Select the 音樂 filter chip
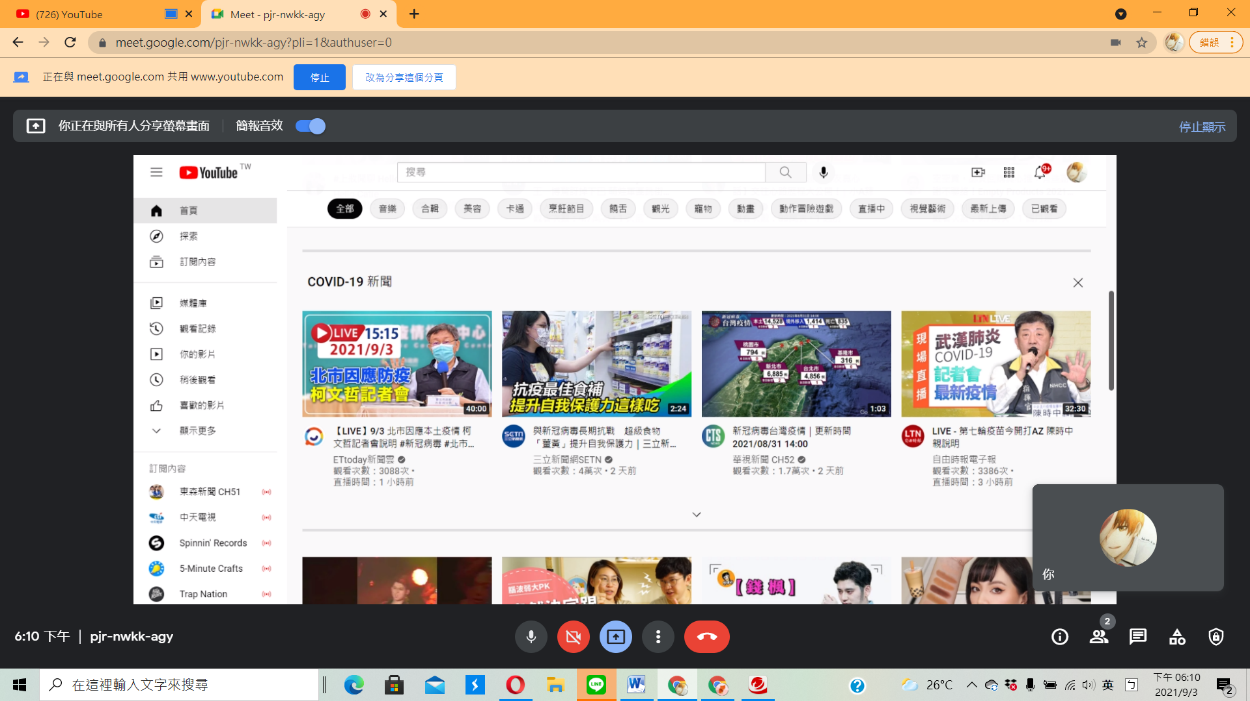Viewport: 1250px width, 701px height. point(387,209)
